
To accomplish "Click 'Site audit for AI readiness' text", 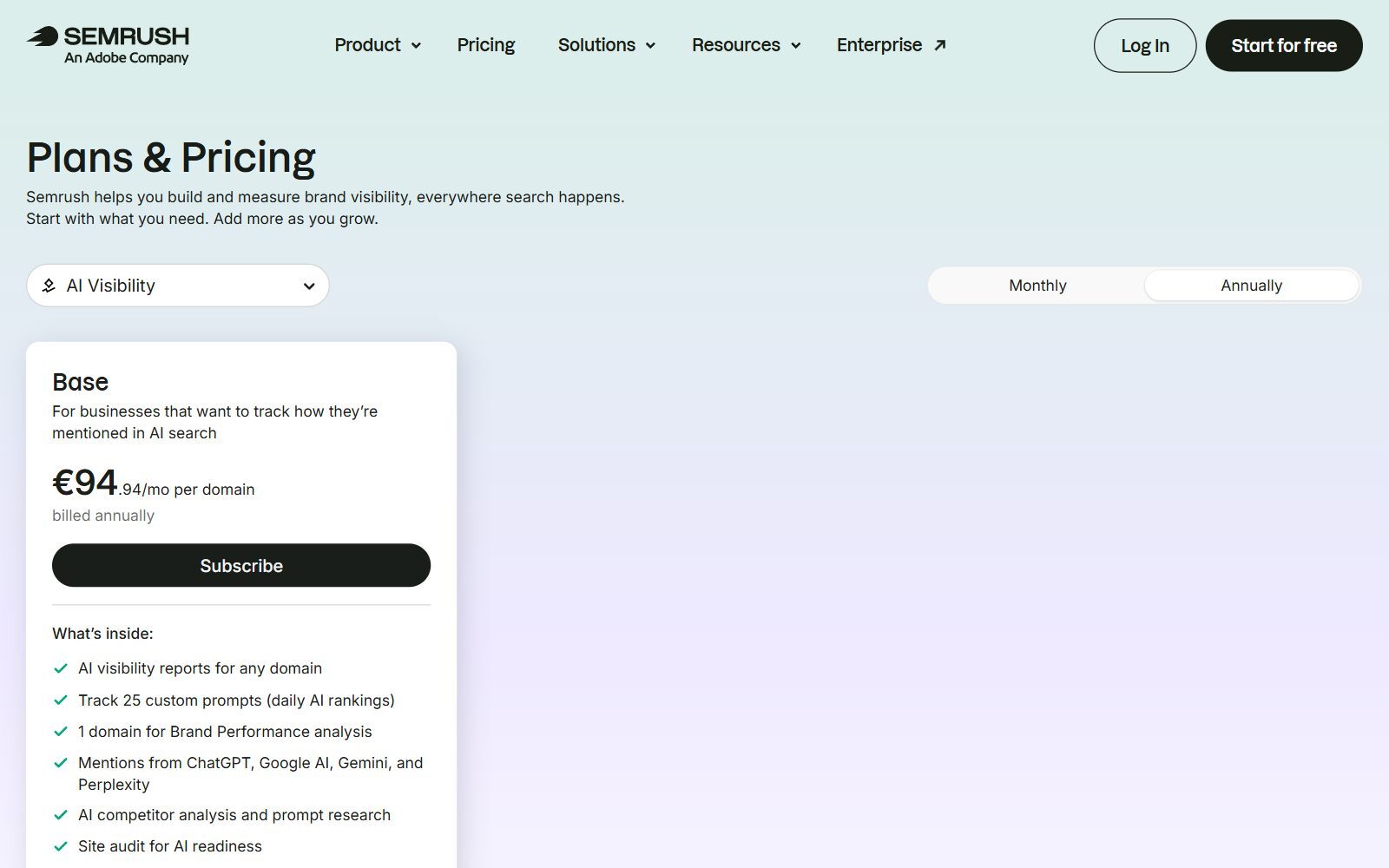I will coord(170,846).
